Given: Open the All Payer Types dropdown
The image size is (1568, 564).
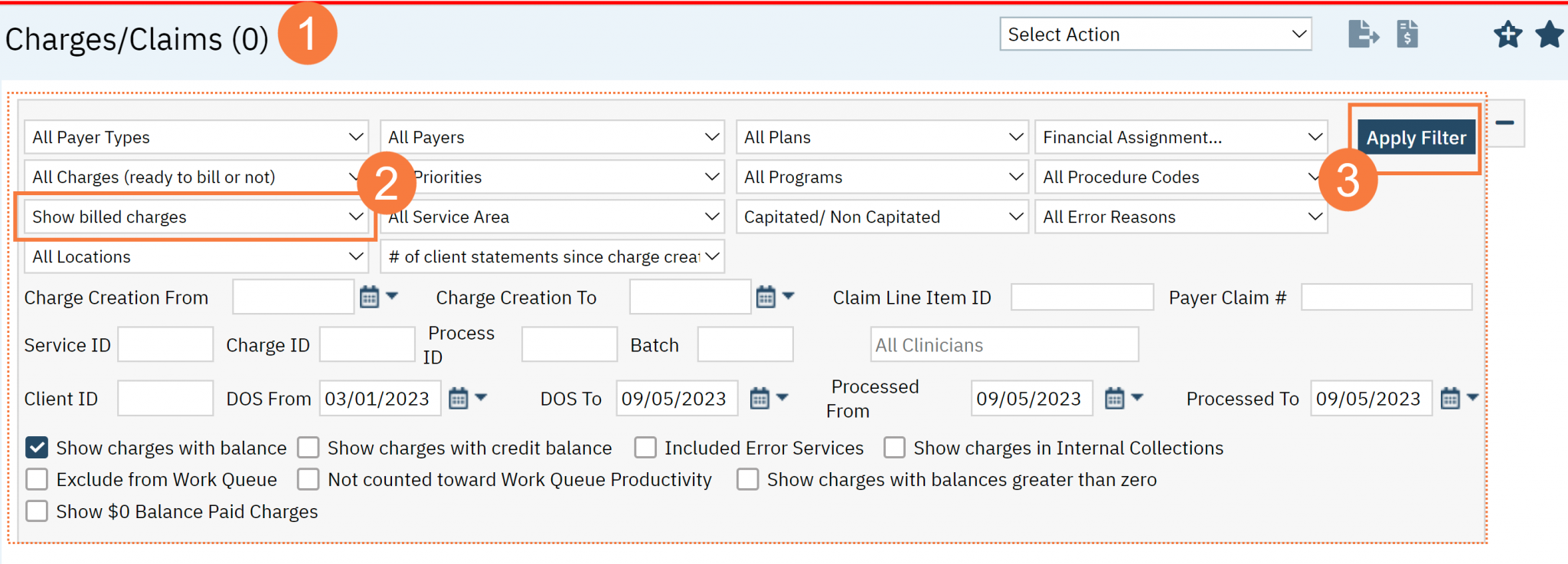Looking at the screenshot, I should [x=195, y=137].
